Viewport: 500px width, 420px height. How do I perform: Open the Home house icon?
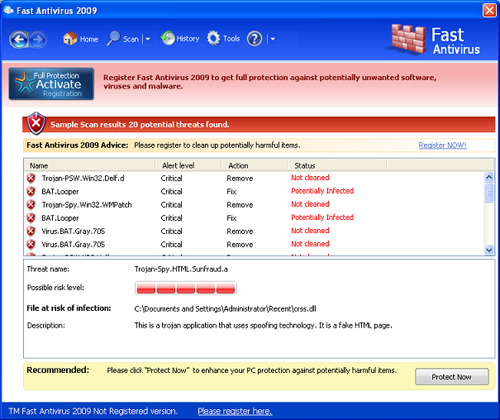click(70, 39)
